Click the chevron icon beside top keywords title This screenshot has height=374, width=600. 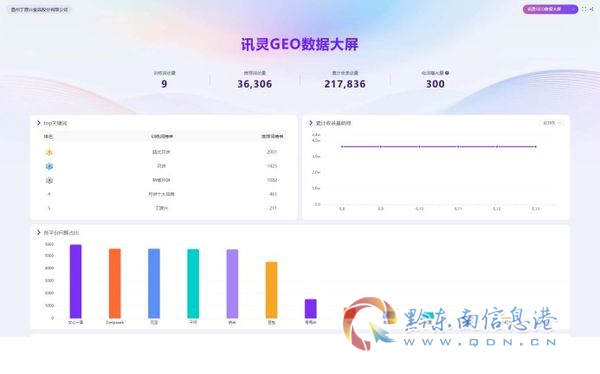pyautogui.click(x=38, y=123)
